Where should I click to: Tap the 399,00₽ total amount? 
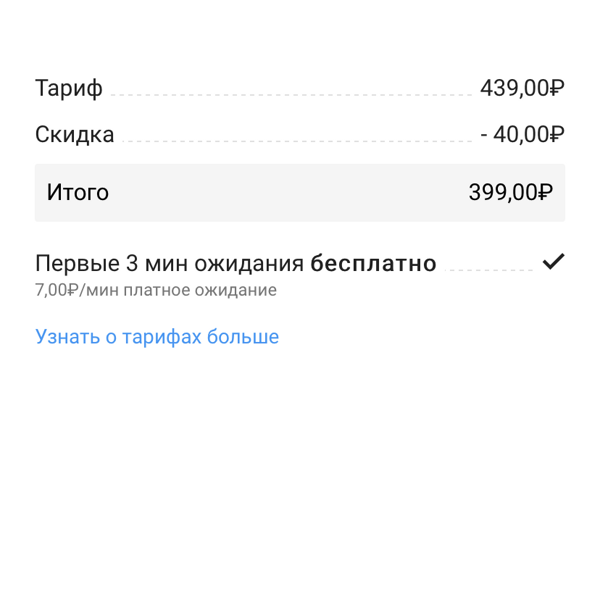point(511,192)
